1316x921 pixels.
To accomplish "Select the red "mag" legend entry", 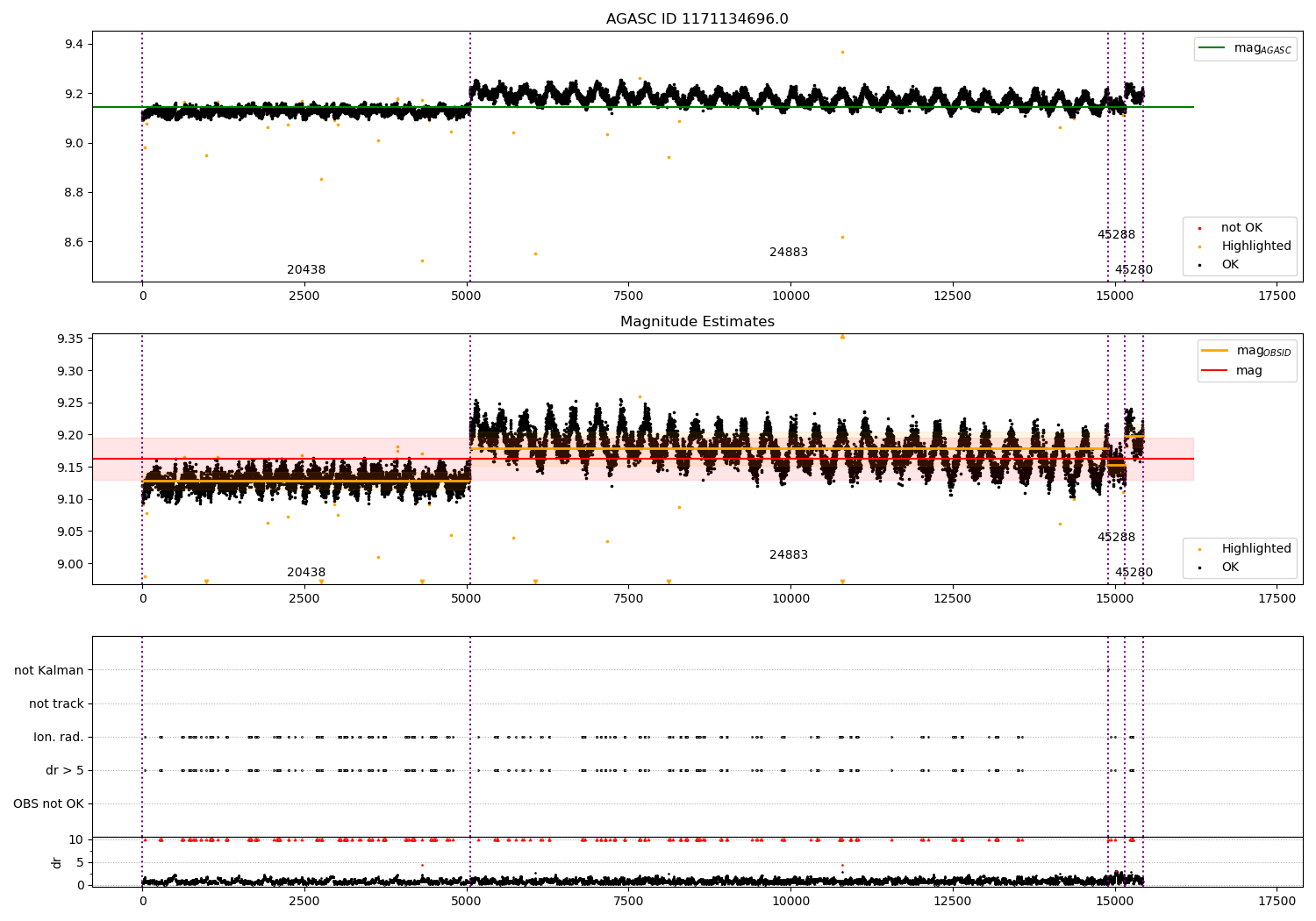I will [x=1233, y=371].
